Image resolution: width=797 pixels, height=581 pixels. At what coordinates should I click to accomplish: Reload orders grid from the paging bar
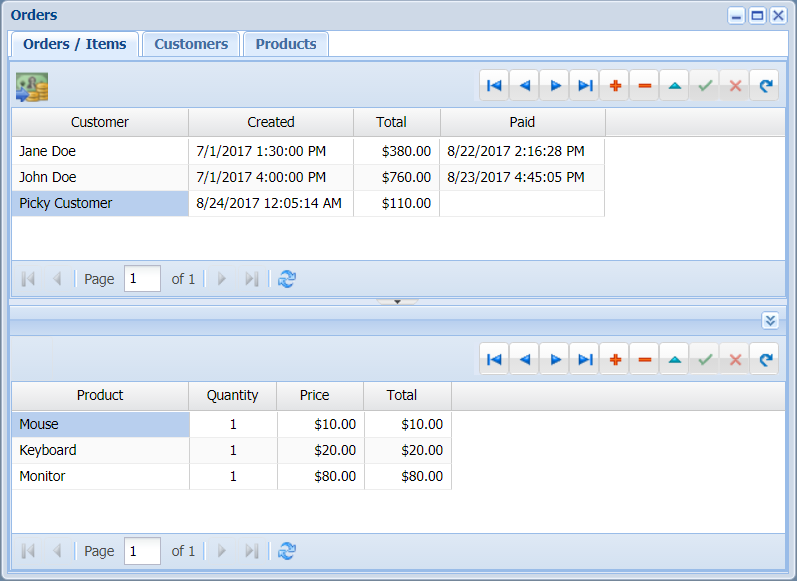click(287, 279)
